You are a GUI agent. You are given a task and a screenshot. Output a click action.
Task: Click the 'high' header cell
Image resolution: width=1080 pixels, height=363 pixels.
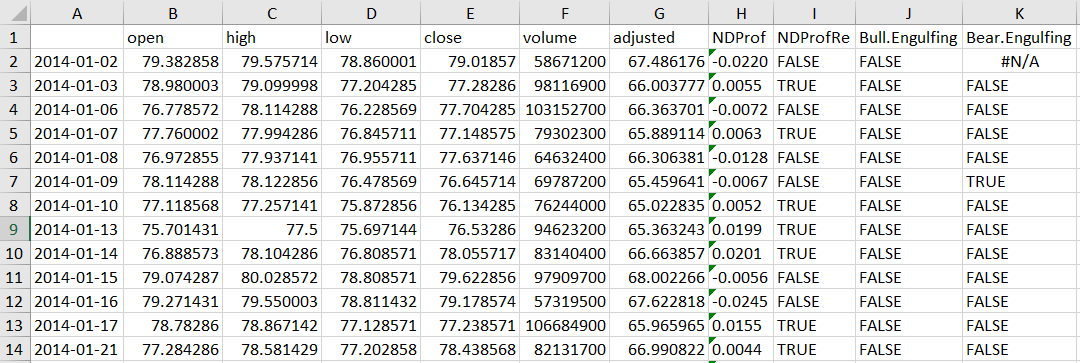coord(272,37)
